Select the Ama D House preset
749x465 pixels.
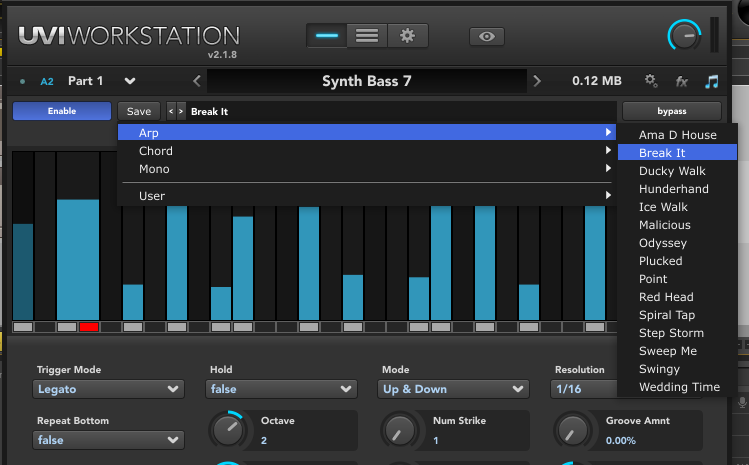[x=677, y=135]
